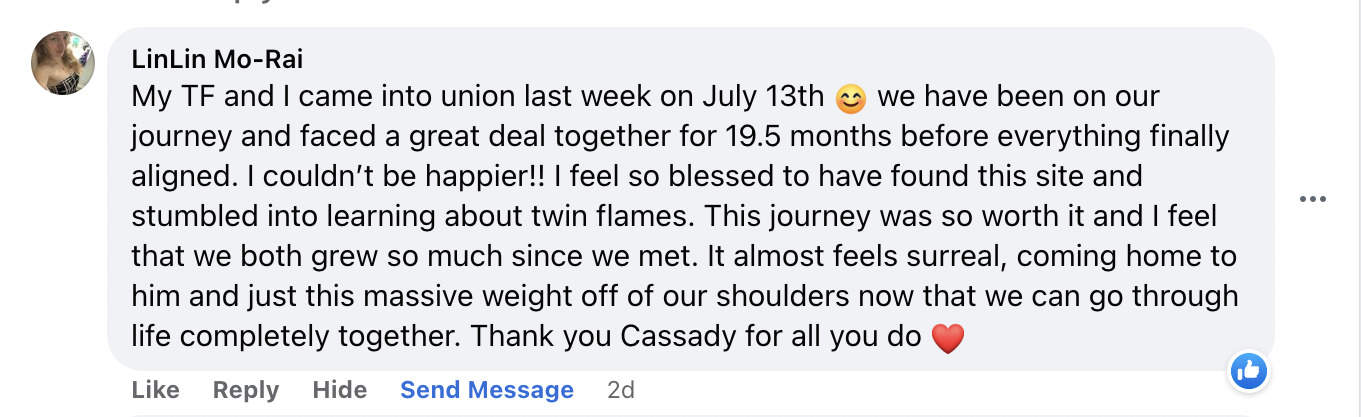Click the word "surreal" in the comment

click(944, 256)
